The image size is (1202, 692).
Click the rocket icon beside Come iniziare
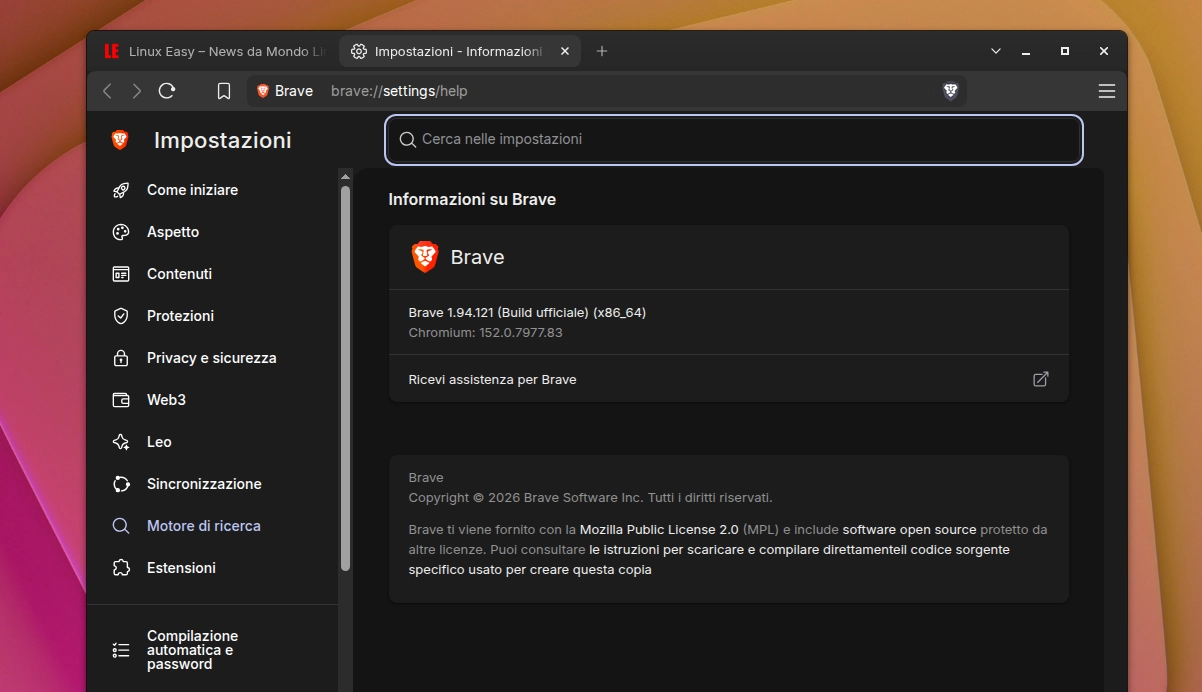pos(121,190)
